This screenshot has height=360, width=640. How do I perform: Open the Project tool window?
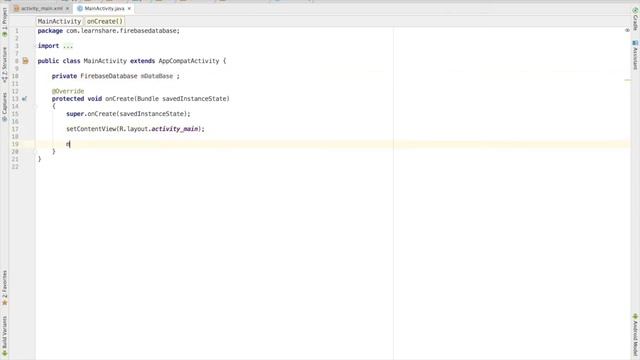pyautogui.click(x=4, y=22)
